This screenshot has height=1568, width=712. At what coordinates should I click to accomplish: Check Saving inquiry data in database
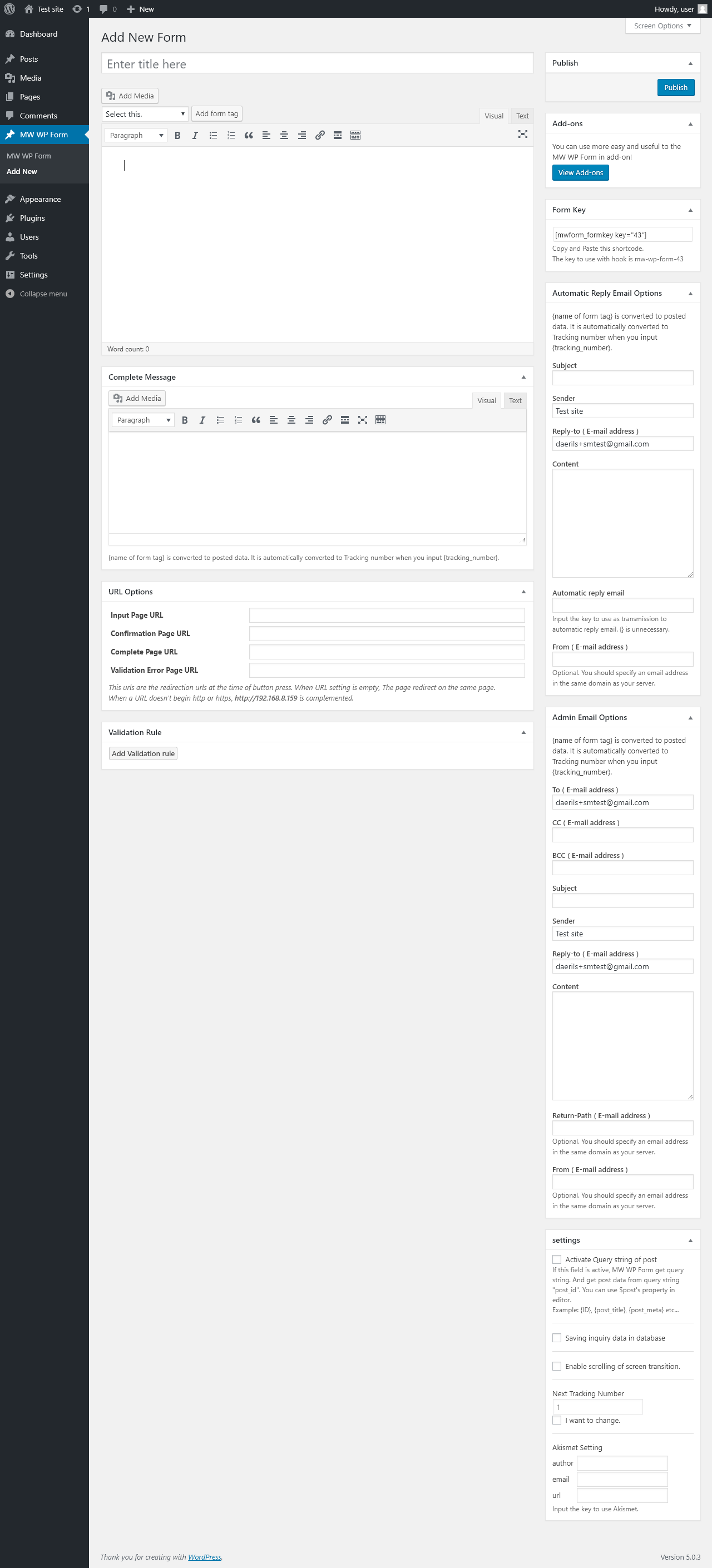(x=557, y=1338)
